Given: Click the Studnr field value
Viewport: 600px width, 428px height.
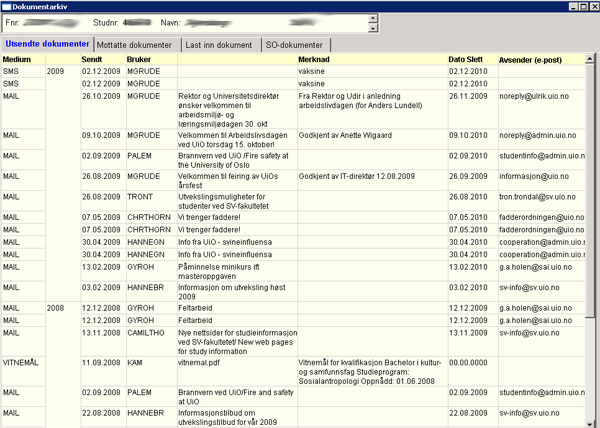Looking at the screenshot, I should pyautogui.click(x=137, y=23).
